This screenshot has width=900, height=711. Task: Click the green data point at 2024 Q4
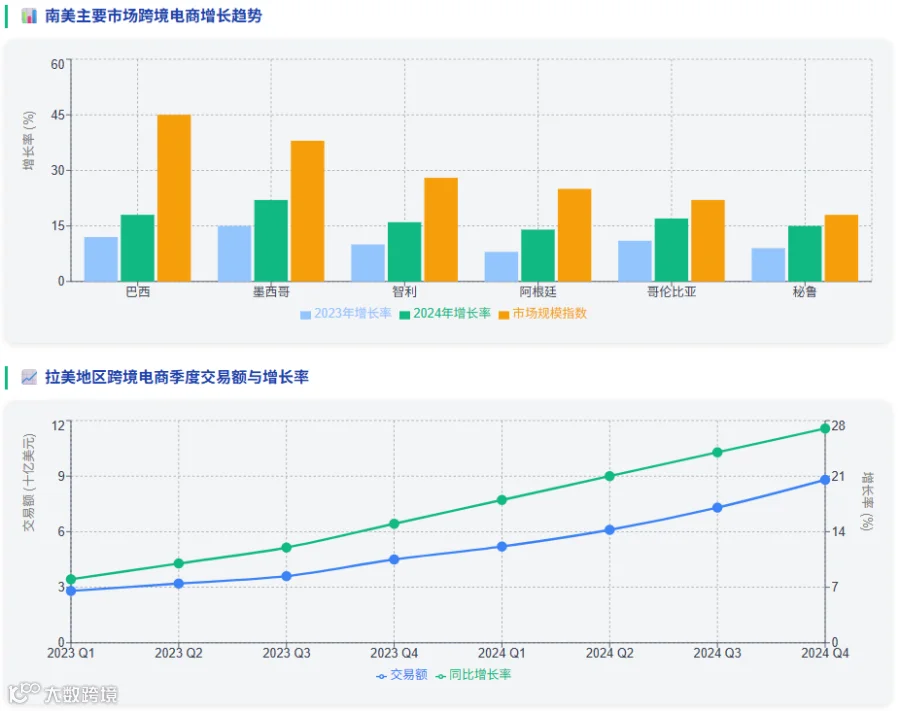pos(825,429)
